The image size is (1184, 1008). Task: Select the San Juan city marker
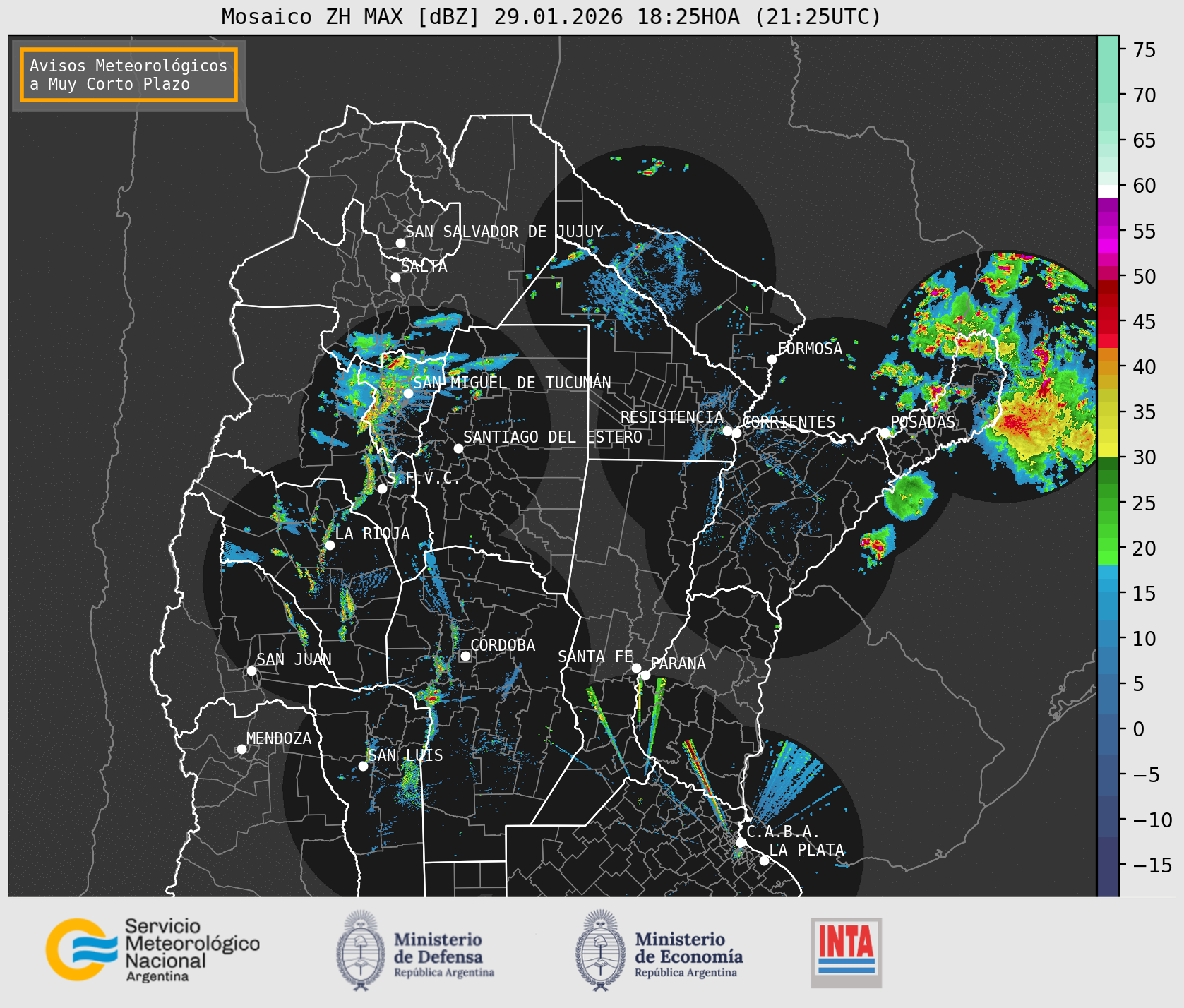(x=251, y=671)
